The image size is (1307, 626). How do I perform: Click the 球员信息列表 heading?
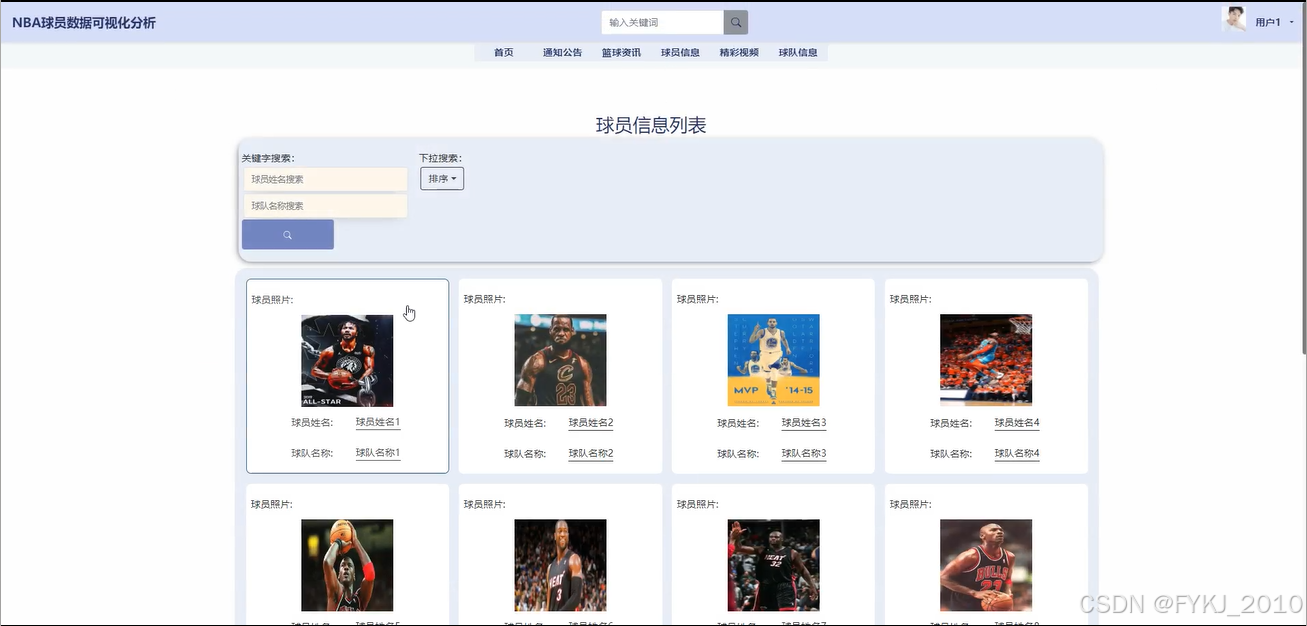pos(651,125)
